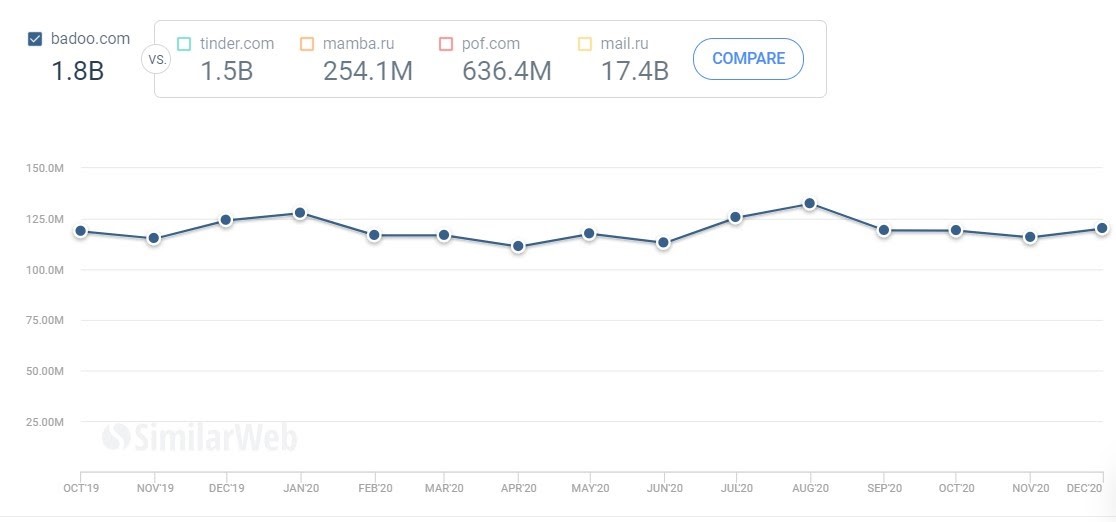
Task: Click the 'vs.' circle badge
Action: coord(157,59)
